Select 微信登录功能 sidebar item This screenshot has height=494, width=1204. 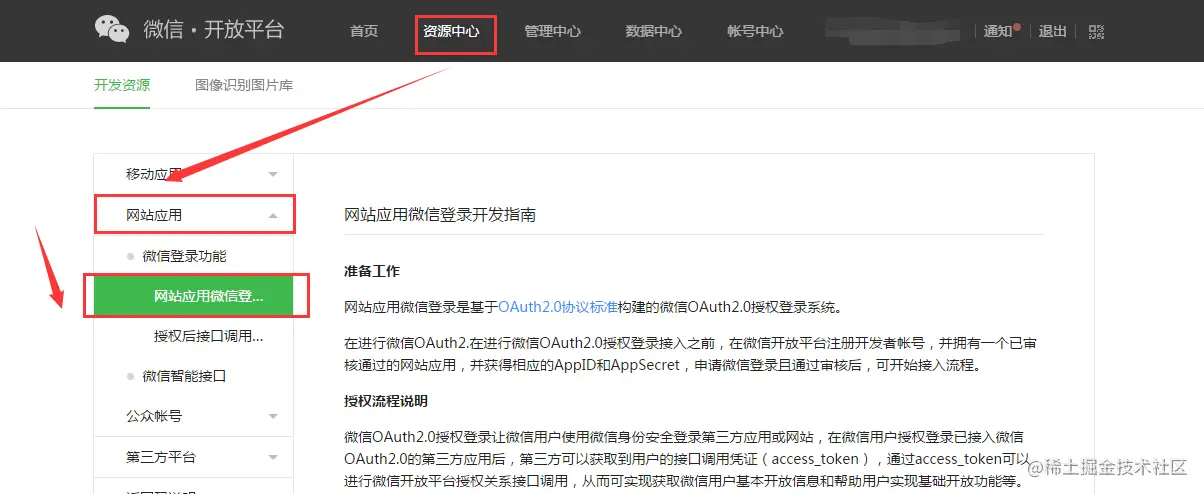(x=184, y=256)
